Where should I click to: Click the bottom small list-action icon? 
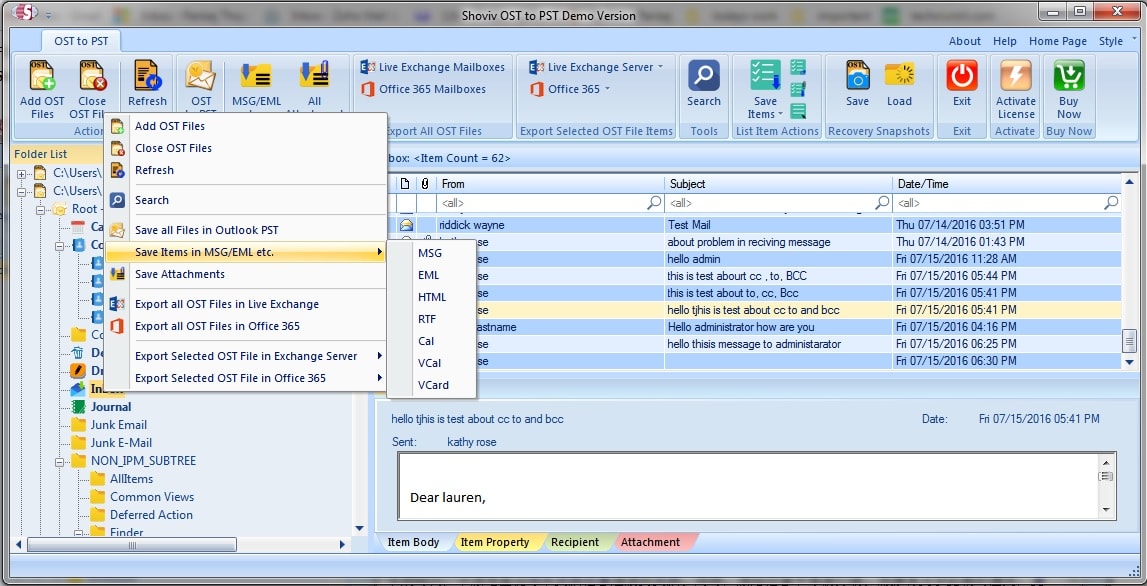(798, 111)
